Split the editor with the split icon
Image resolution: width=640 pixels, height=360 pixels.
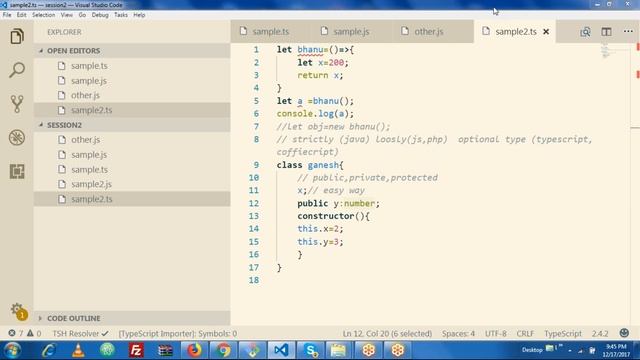tap(607, 32)
